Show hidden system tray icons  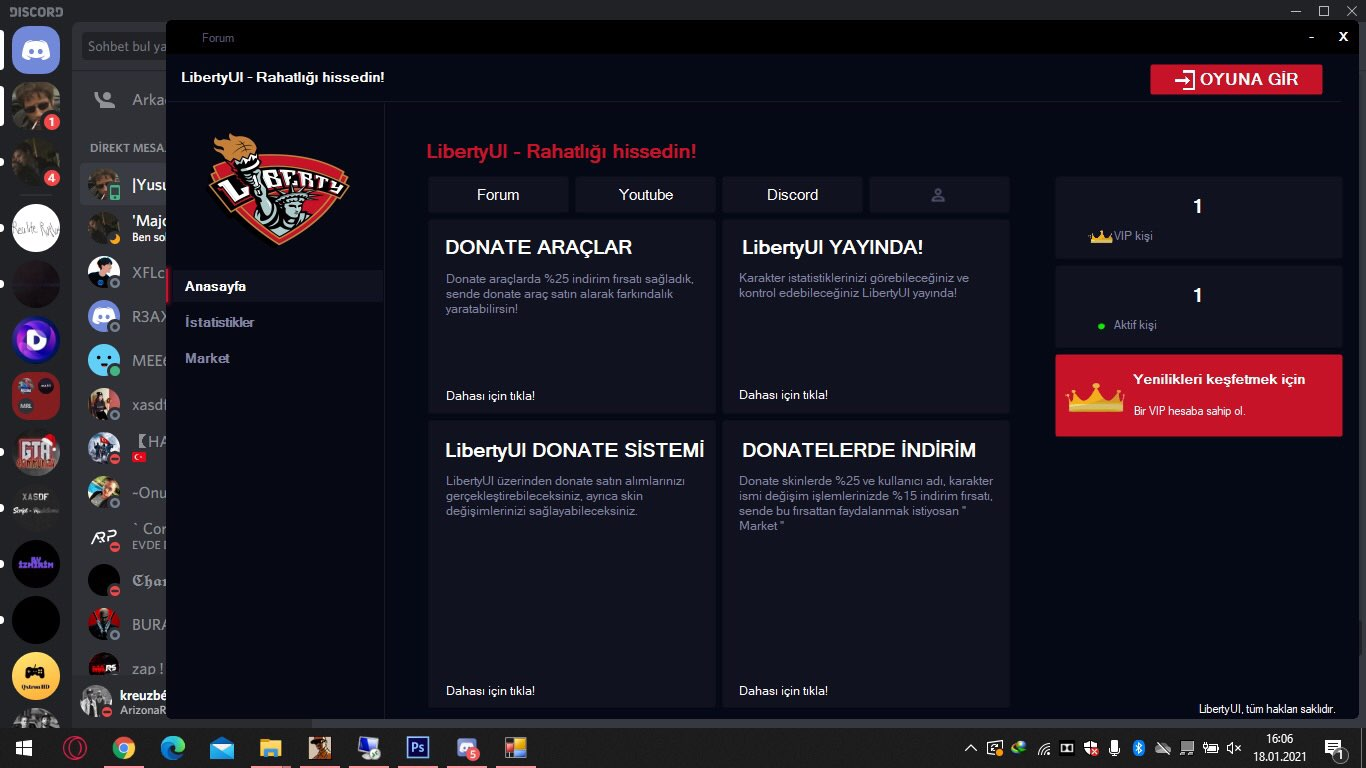tap(970, 748)
